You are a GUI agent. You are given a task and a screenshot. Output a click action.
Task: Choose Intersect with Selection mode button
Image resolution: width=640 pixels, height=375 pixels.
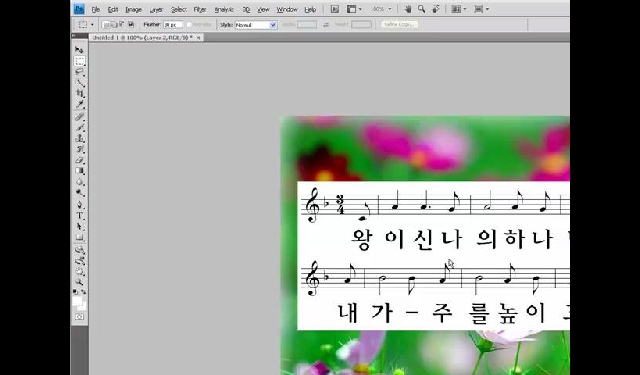point(131,24)
